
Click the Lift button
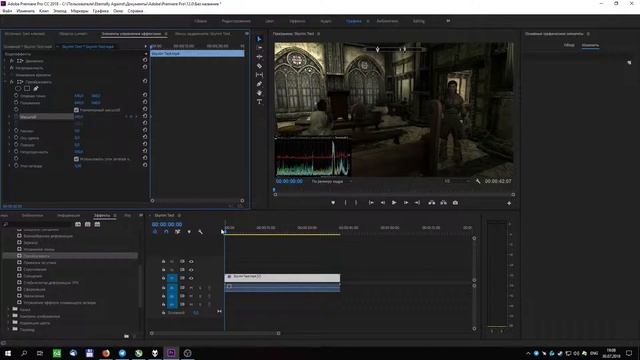pos(431,202)
